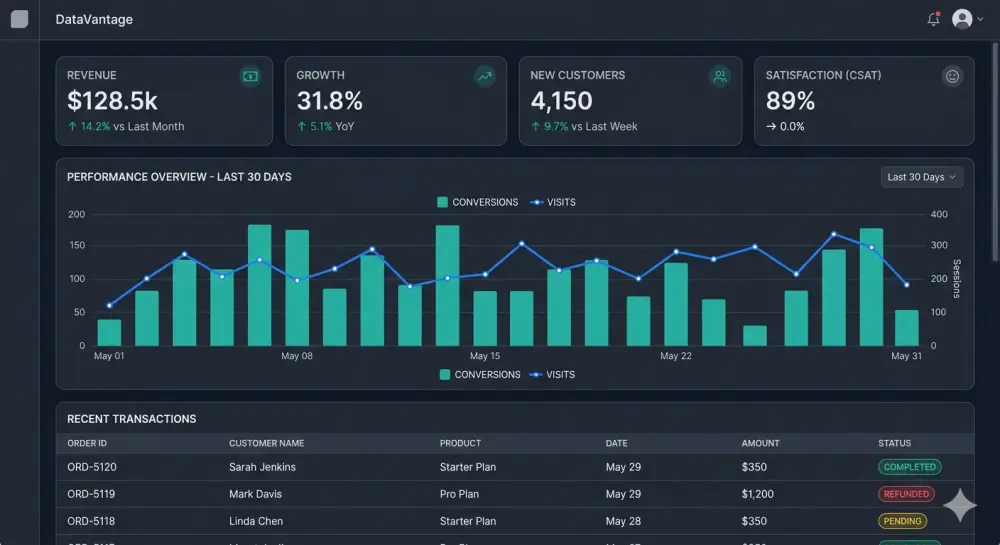
Task: Click the May 31 visits data point
Action: (x=907, y=285)
